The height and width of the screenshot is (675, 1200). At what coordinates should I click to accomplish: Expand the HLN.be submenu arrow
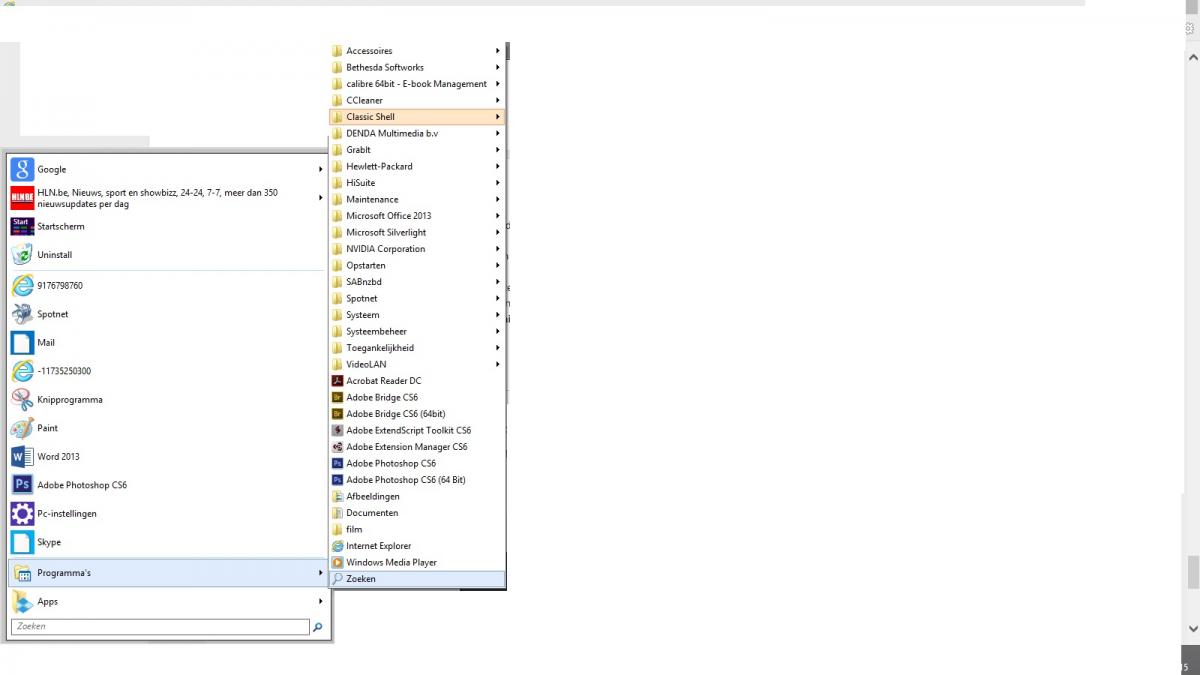321,198
